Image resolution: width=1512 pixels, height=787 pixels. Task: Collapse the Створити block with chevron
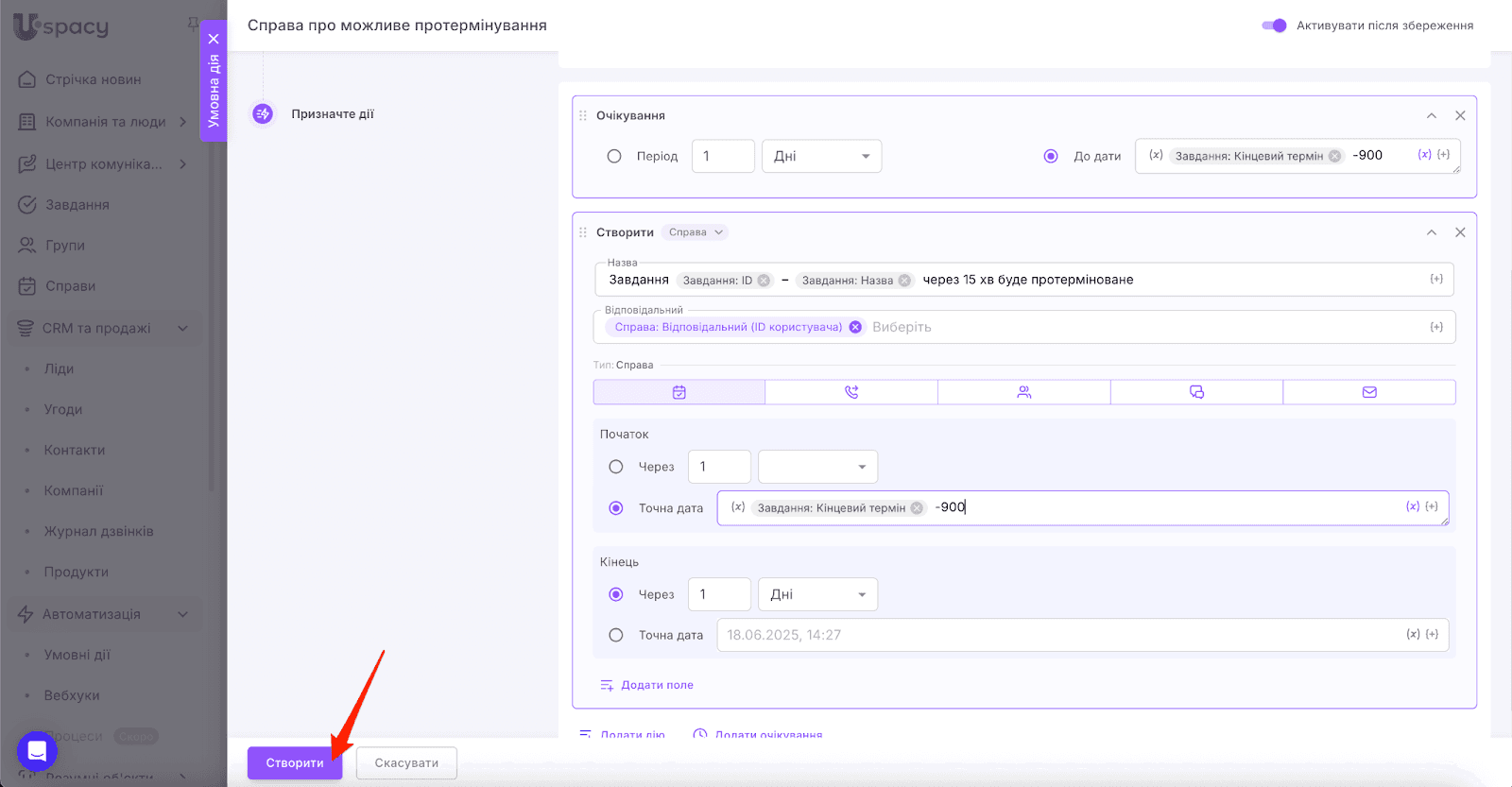coord(1432,232)
